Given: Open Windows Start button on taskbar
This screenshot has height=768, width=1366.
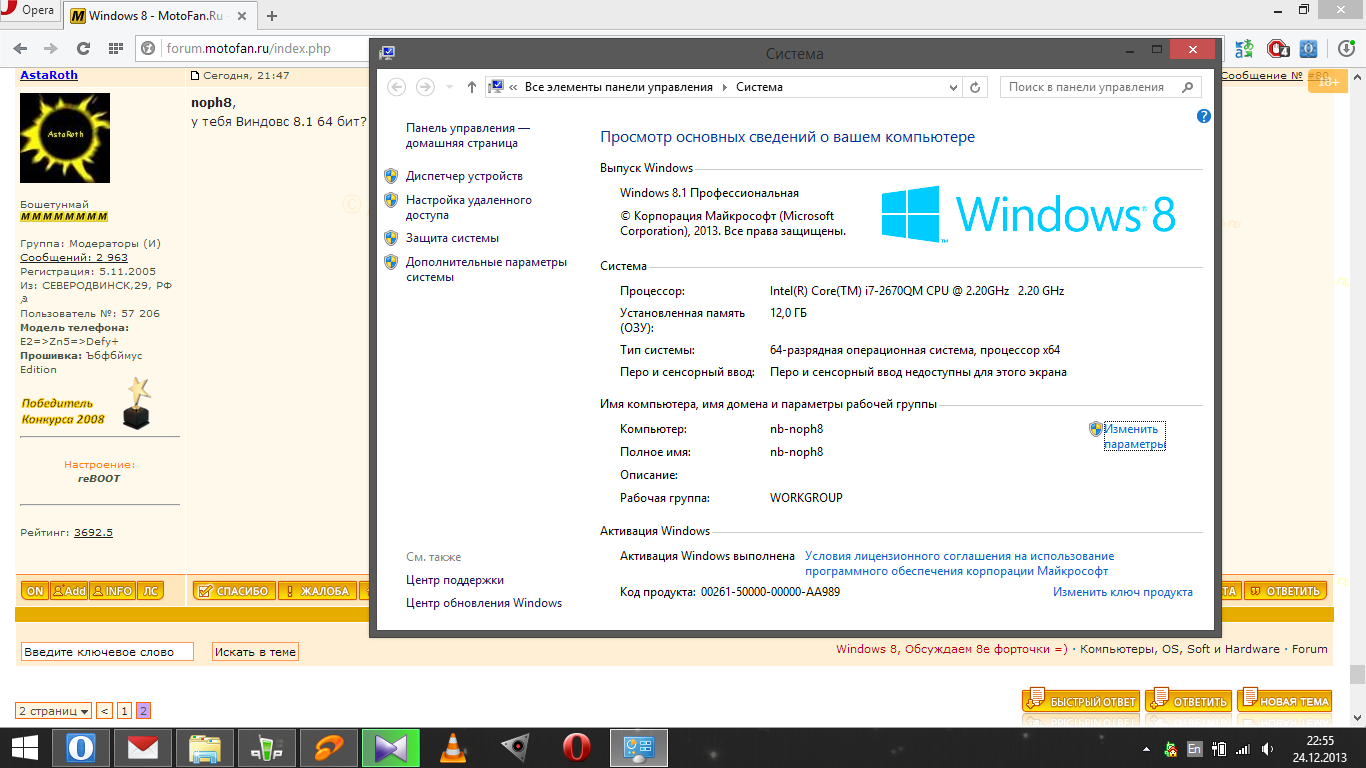Looking at the screenshot, I should coord(25,748).
